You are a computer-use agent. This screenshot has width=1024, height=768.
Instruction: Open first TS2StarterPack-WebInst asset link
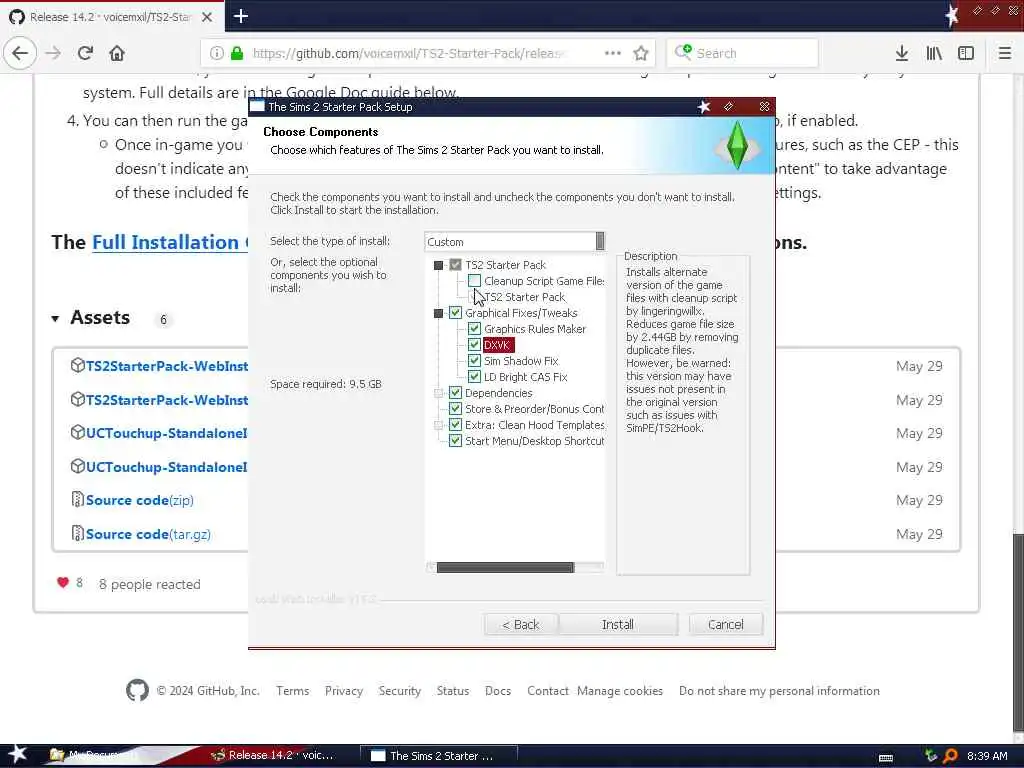click(167, 366)
